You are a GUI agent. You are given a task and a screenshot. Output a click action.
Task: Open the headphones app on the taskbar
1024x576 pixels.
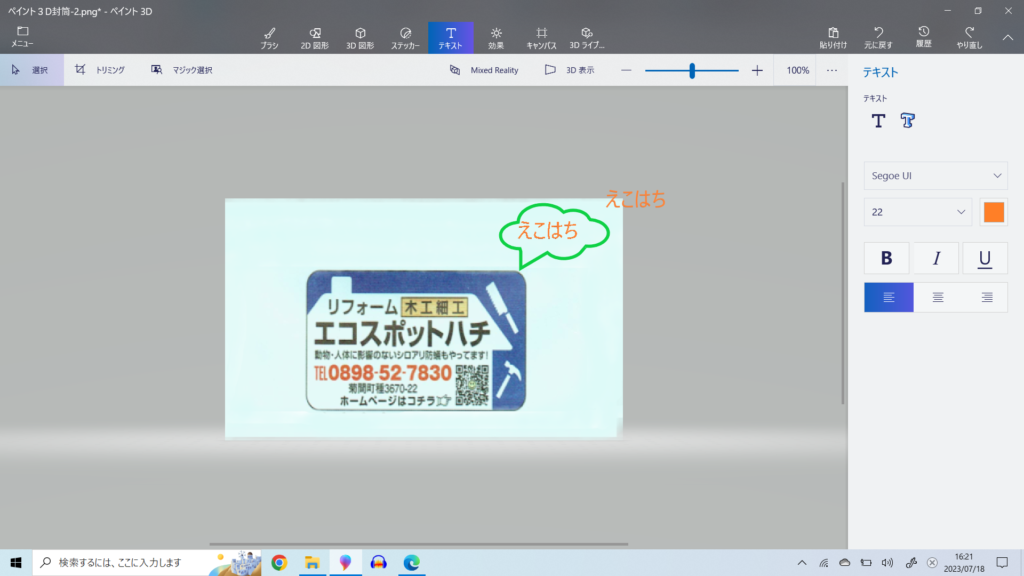pos(379,562)
